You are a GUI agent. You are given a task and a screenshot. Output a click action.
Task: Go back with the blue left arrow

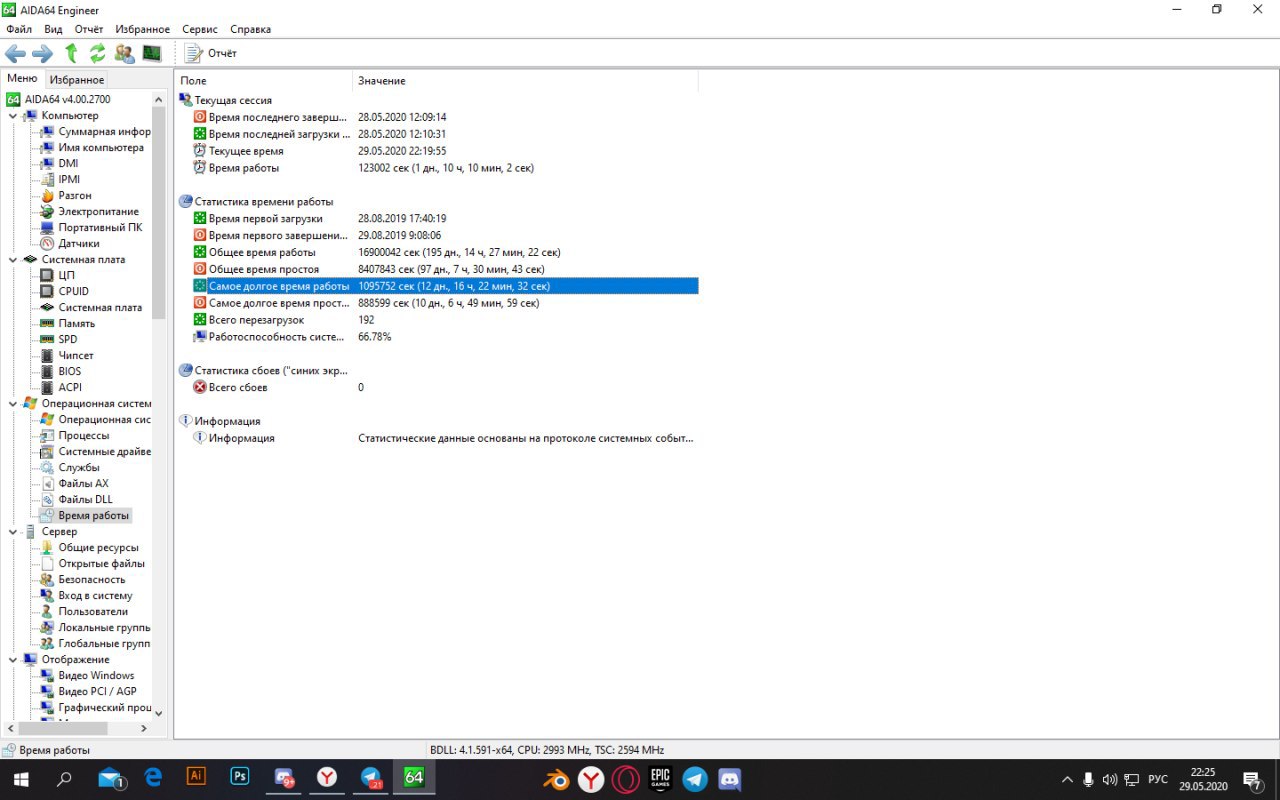click(16, 53)
